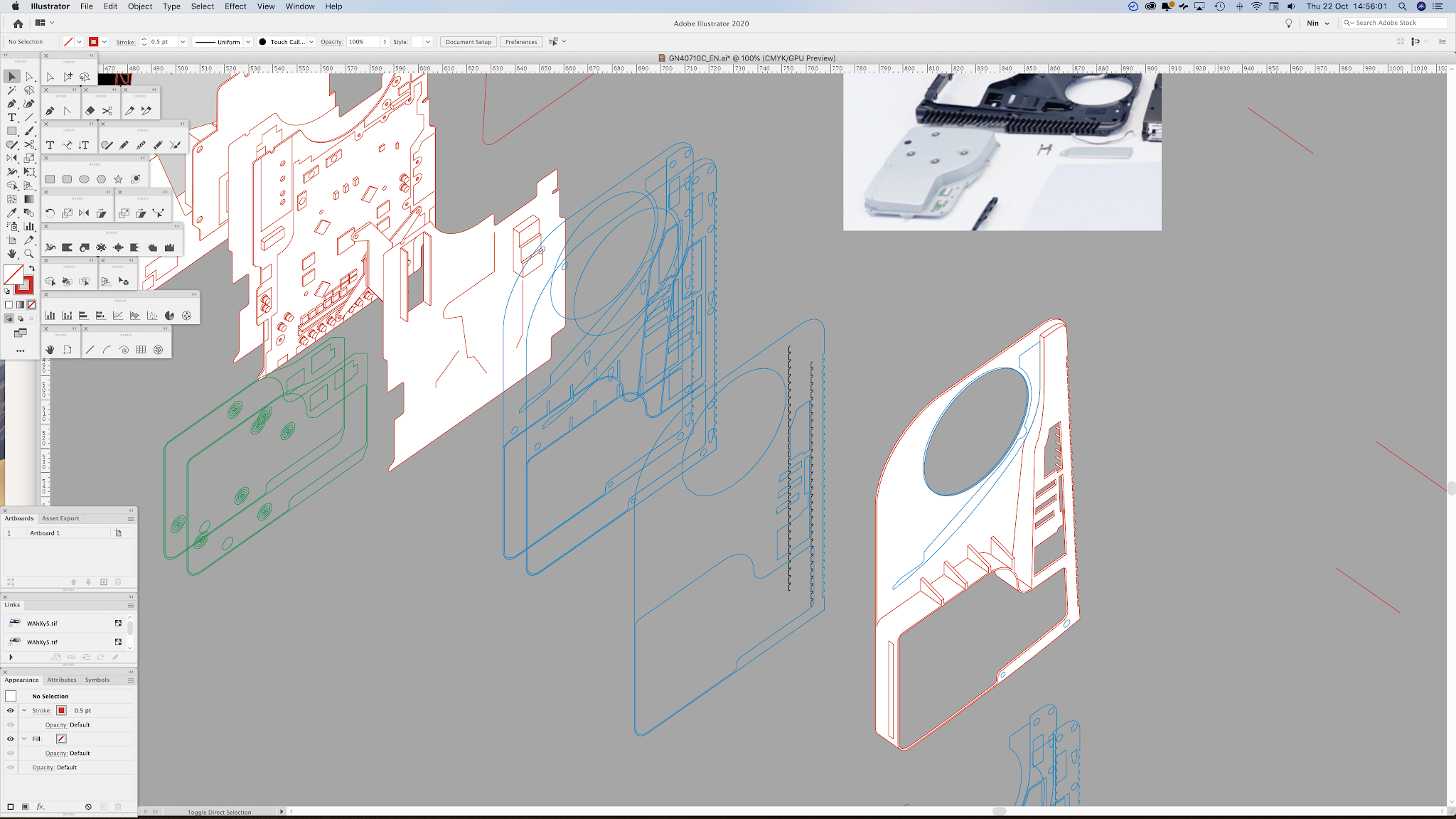The height and width of the screenshot is (819, 1456).
Task: Click the Stroke color swatch in Appearance
Action: tap(62, 710)
